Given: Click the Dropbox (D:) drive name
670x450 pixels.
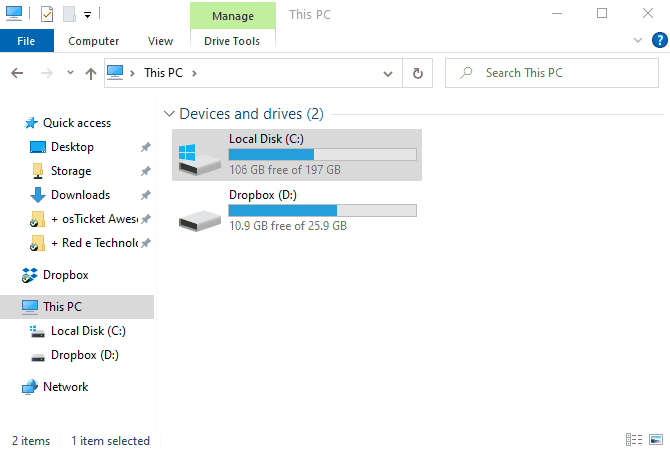Looking at the screenshot, I should [263, 195].
